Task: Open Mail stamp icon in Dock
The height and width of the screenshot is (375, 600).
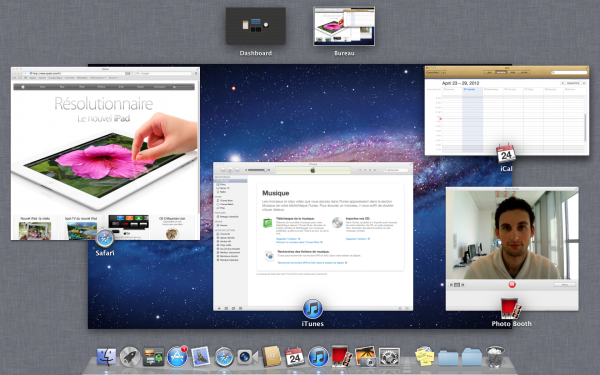Action: click(x=201, y=357)
